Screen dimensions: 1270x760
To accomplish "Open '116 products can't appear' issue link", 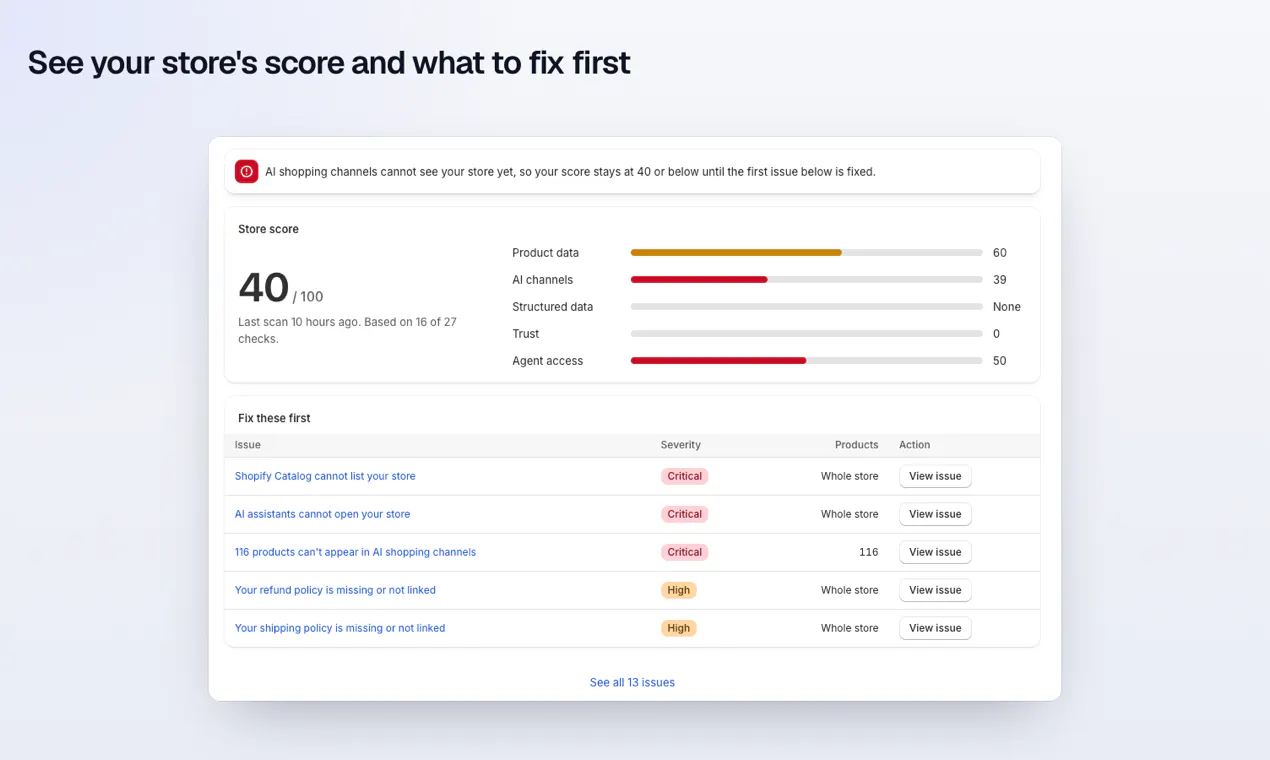I will [355, 552].
